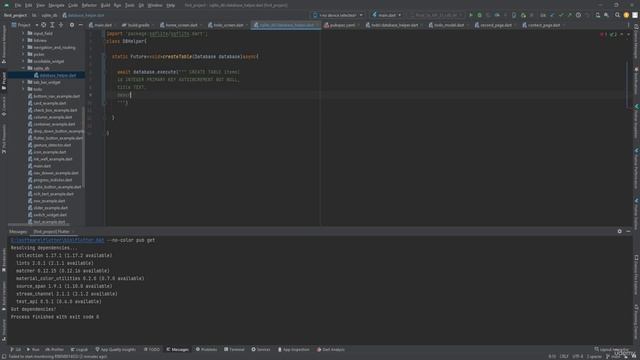Select the Flutter tab in Messages panel
The width and height of the screenshot is (640, 360).
pos(51,231)
